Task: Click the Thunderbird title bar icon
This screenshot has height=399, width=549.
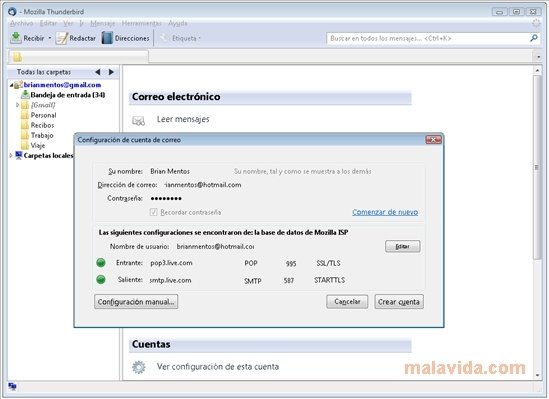Action: click(x=12, y=12)
